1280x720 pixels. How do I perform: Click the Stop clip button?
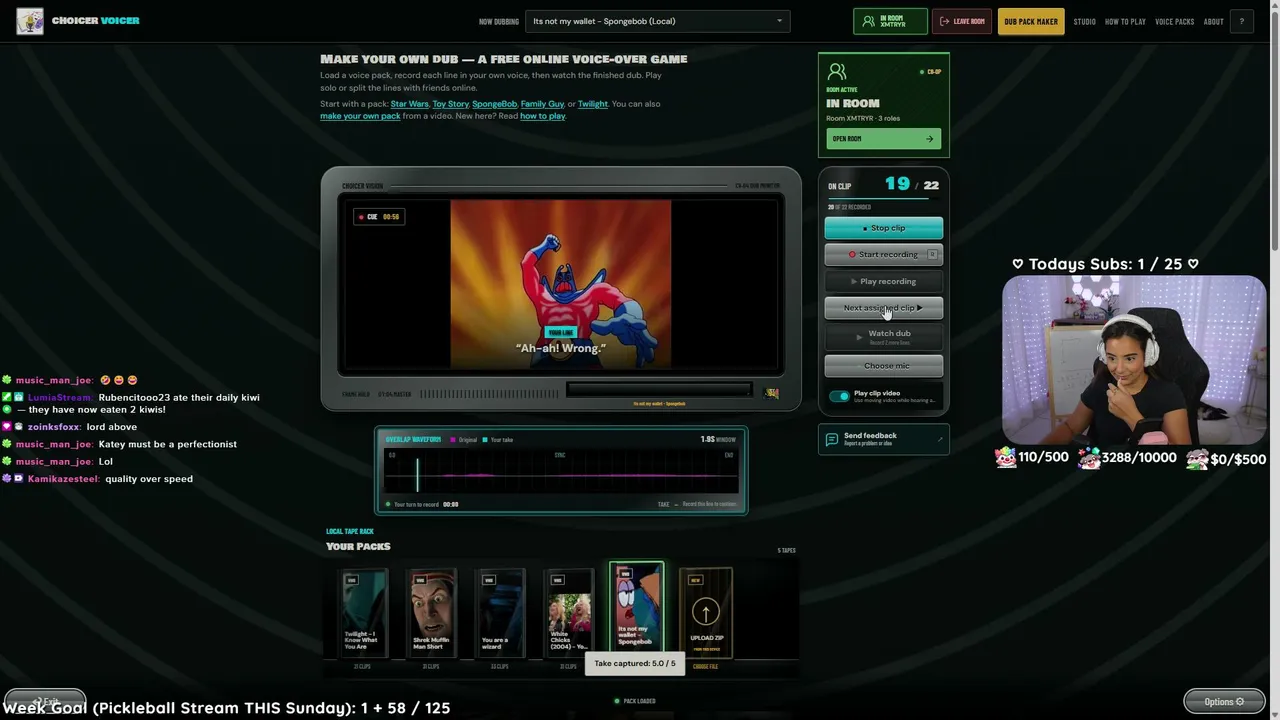884,228
